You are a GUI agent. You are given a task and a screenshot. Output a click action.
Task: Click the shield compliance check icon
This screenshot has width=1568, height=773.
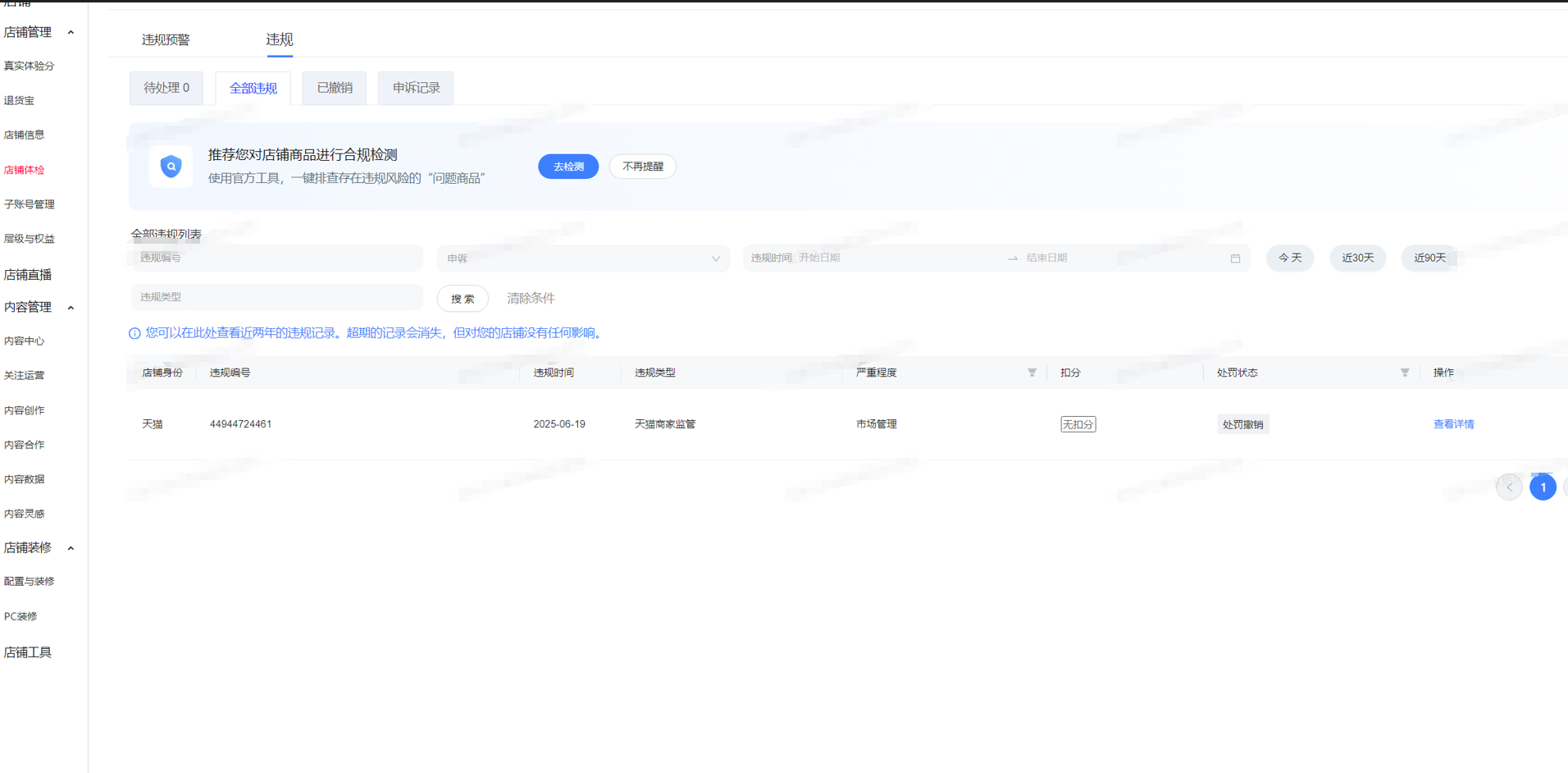[x=171, y=167]
